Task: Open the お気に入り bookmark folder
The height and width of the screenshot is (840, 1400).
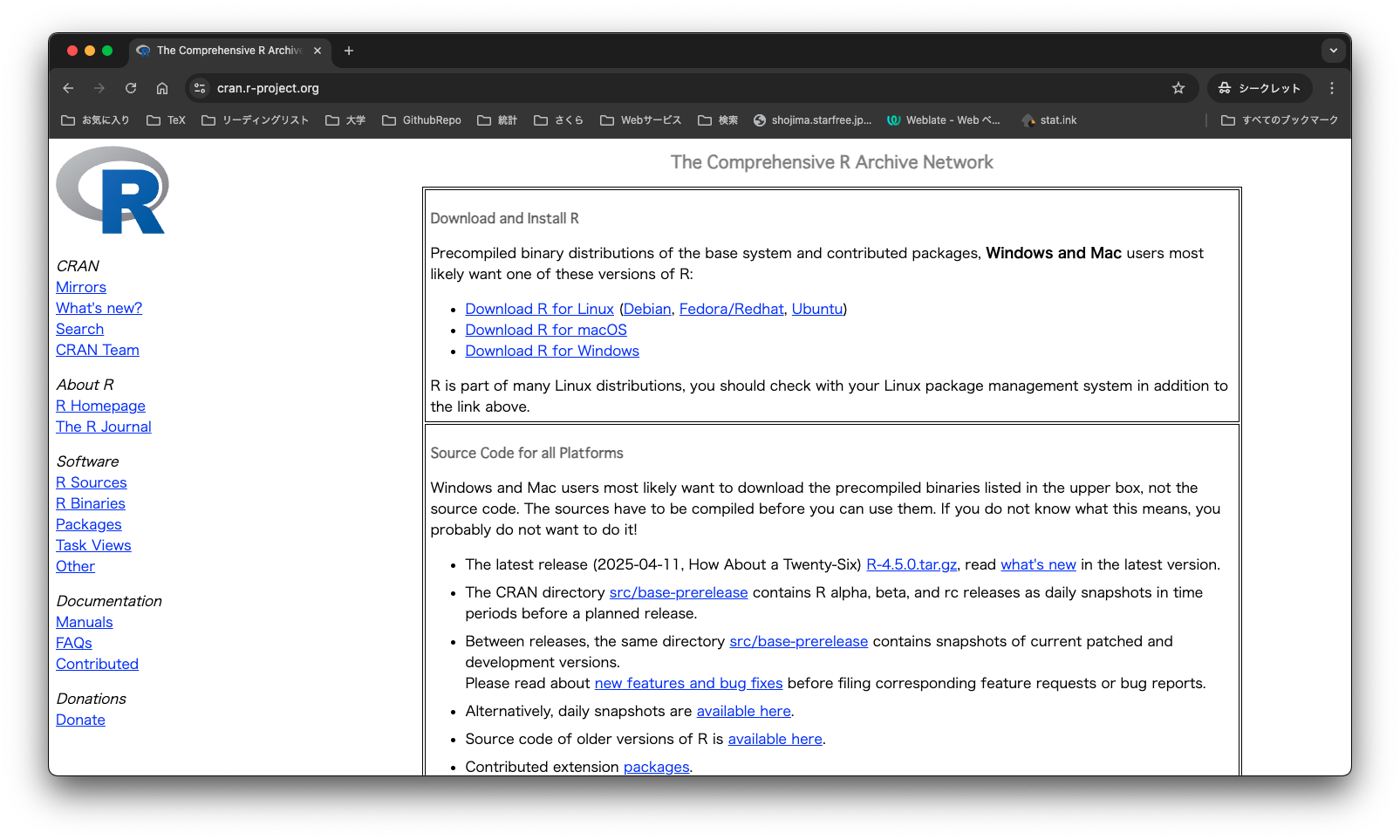Action: coord(95,120)
